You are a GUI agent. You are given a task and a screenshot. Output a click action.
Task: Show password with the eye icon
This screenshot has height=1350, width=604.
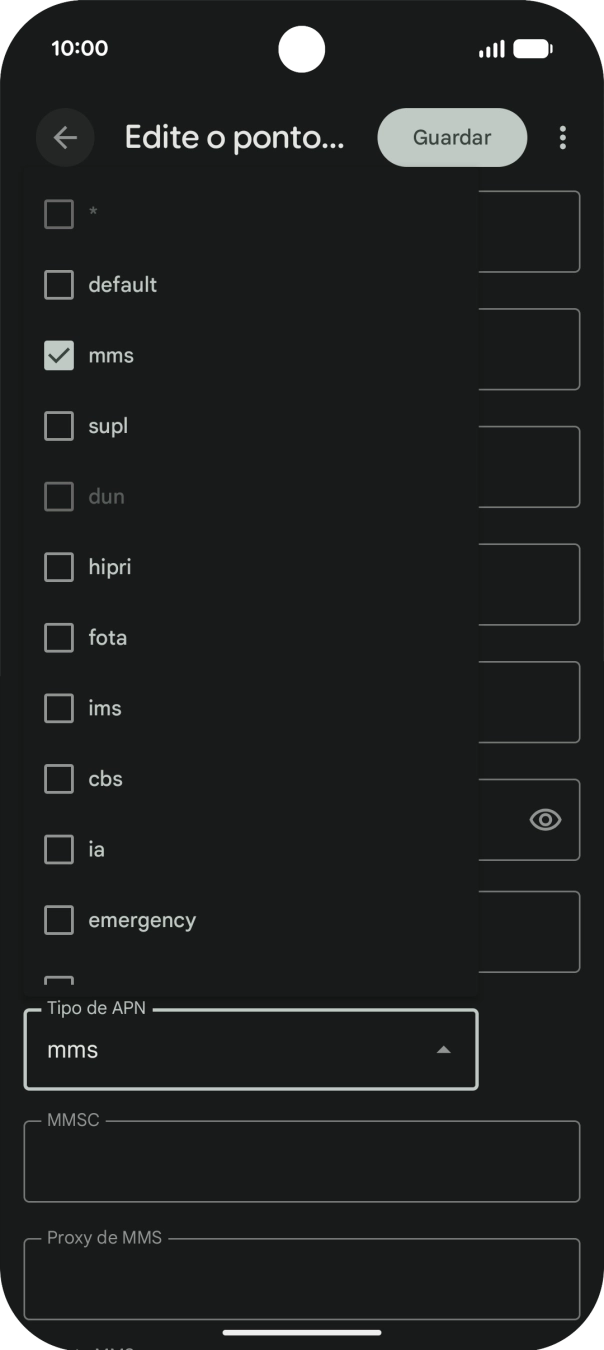click(x=545, y=820)
